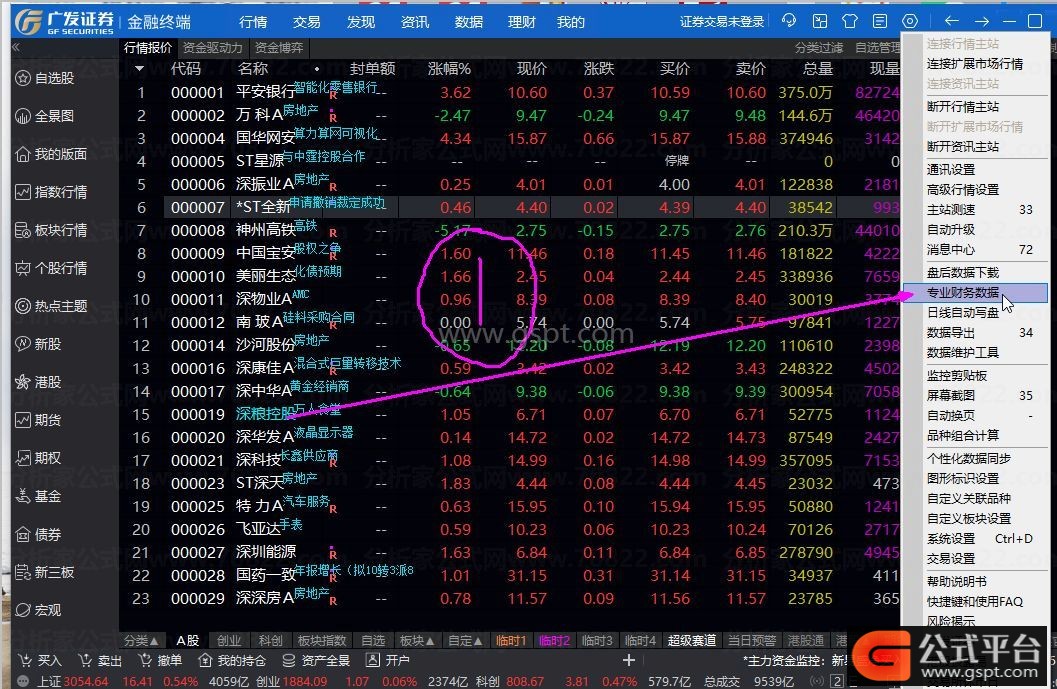Open the 资讯 top menu

tap(415, 22)
